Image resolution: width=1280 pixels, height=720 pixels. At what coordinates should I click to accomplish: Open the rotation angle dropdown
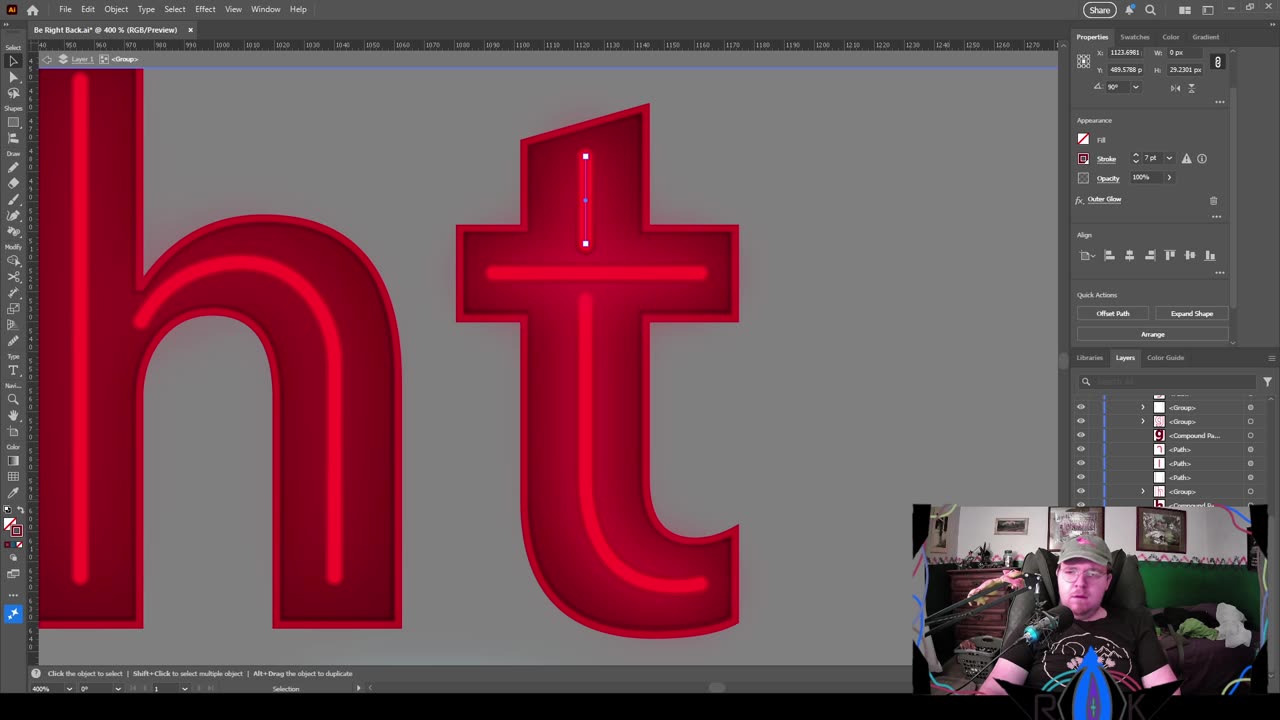pos(1135,87)
